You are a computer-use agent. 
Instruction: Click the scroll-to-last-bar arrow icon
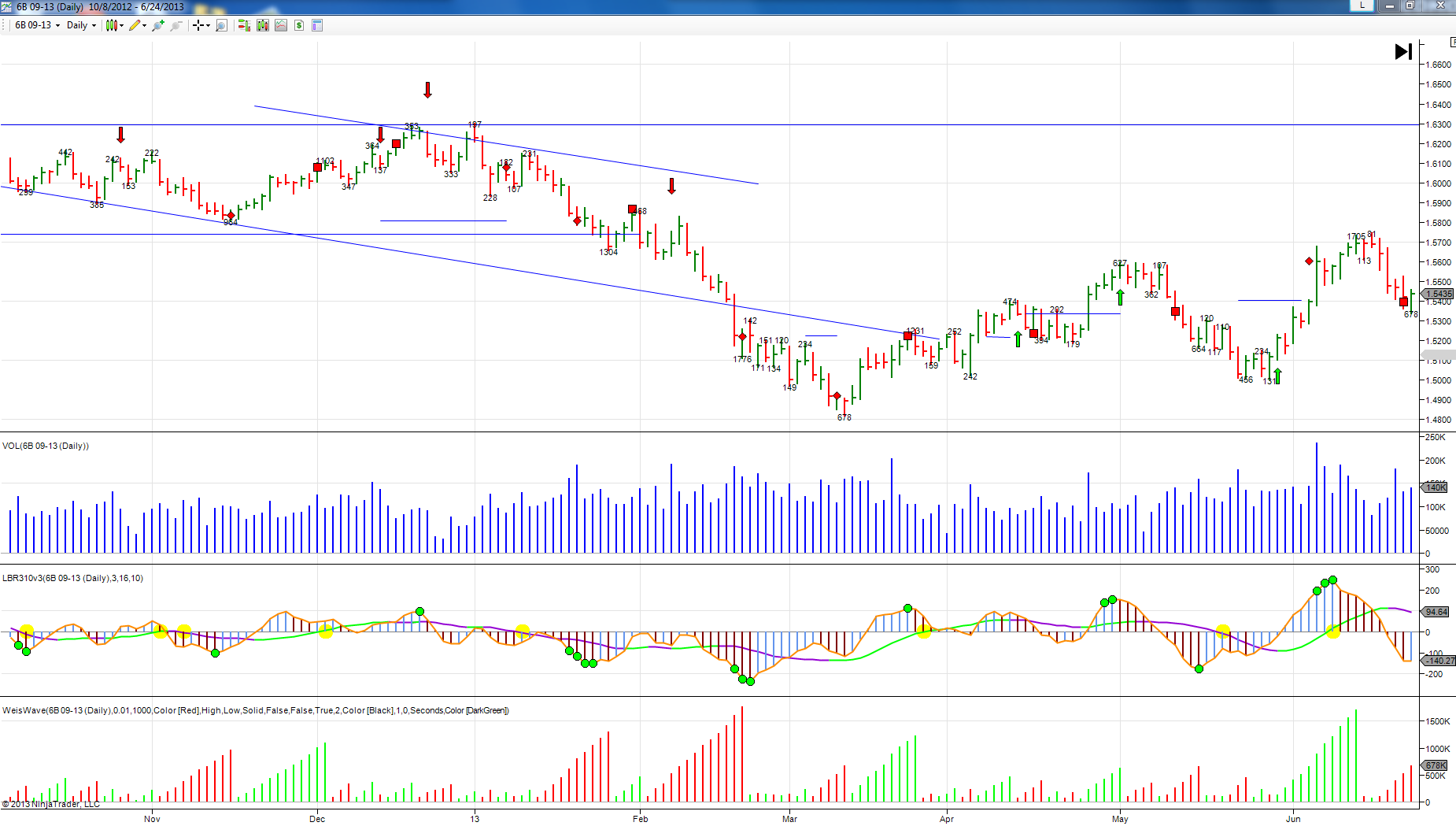(1403, 52)
